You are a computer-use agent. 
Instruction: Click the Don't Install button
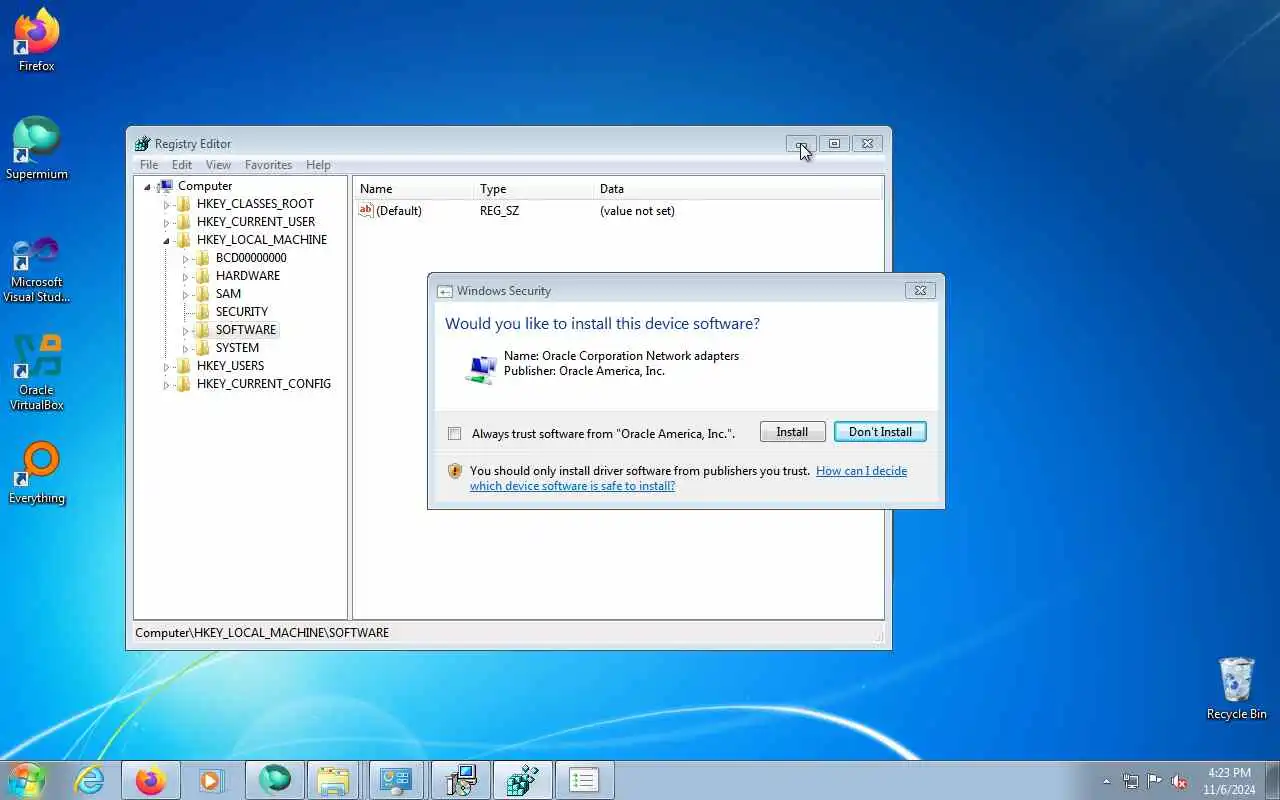tap(880, 432)
